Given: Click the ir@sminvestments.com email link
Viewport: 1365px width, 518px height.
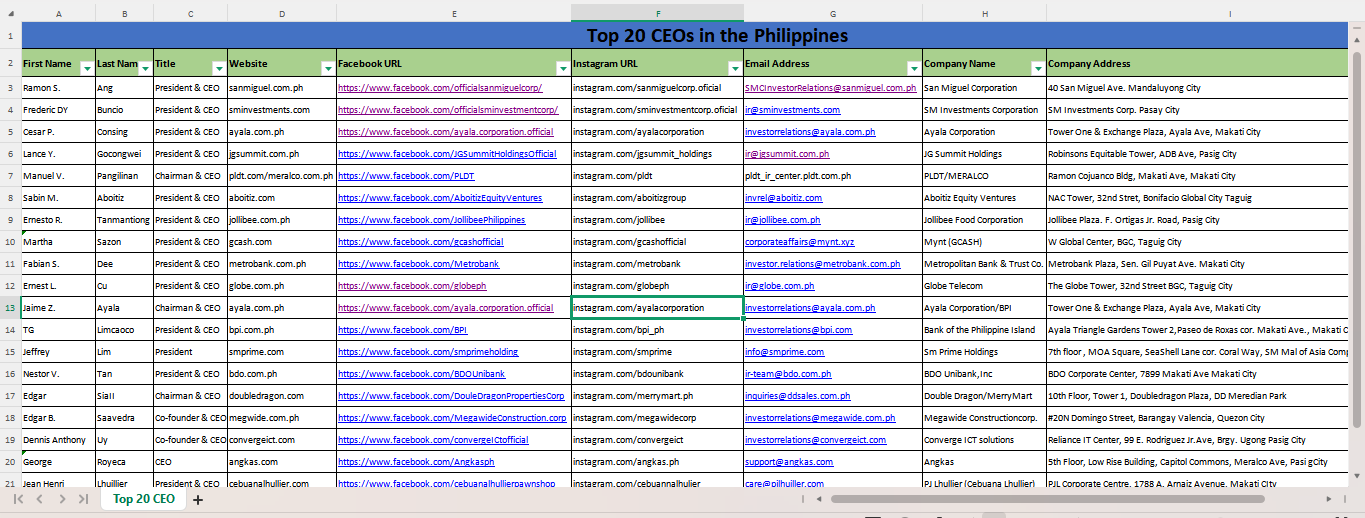Looking at the screenshot, I should [x=793, y=110].
